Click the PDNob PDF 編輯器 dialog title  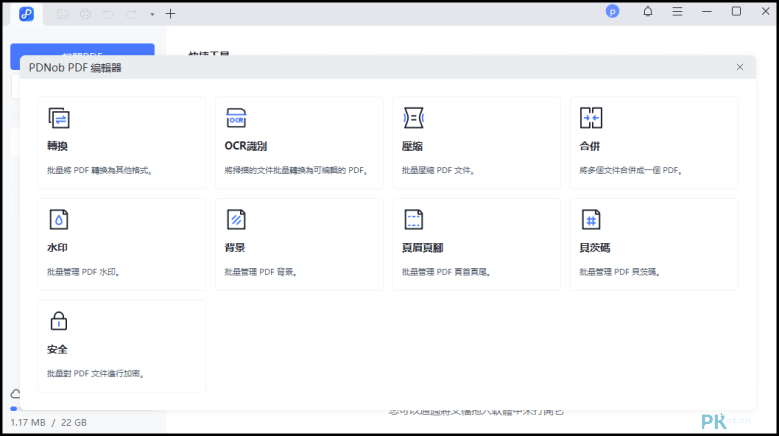[x=75, y=68]
